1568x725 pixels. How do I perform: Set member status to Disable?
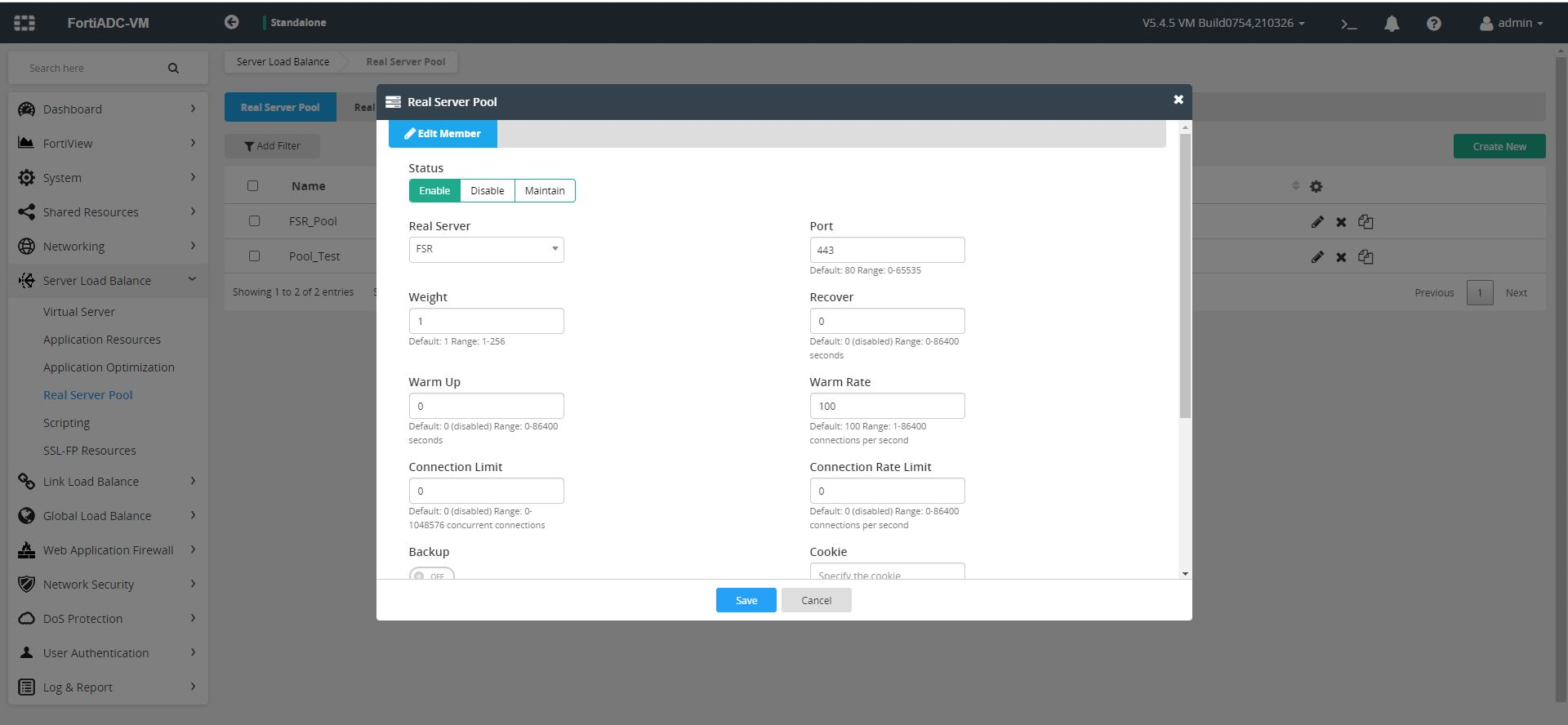click(488, 190)
